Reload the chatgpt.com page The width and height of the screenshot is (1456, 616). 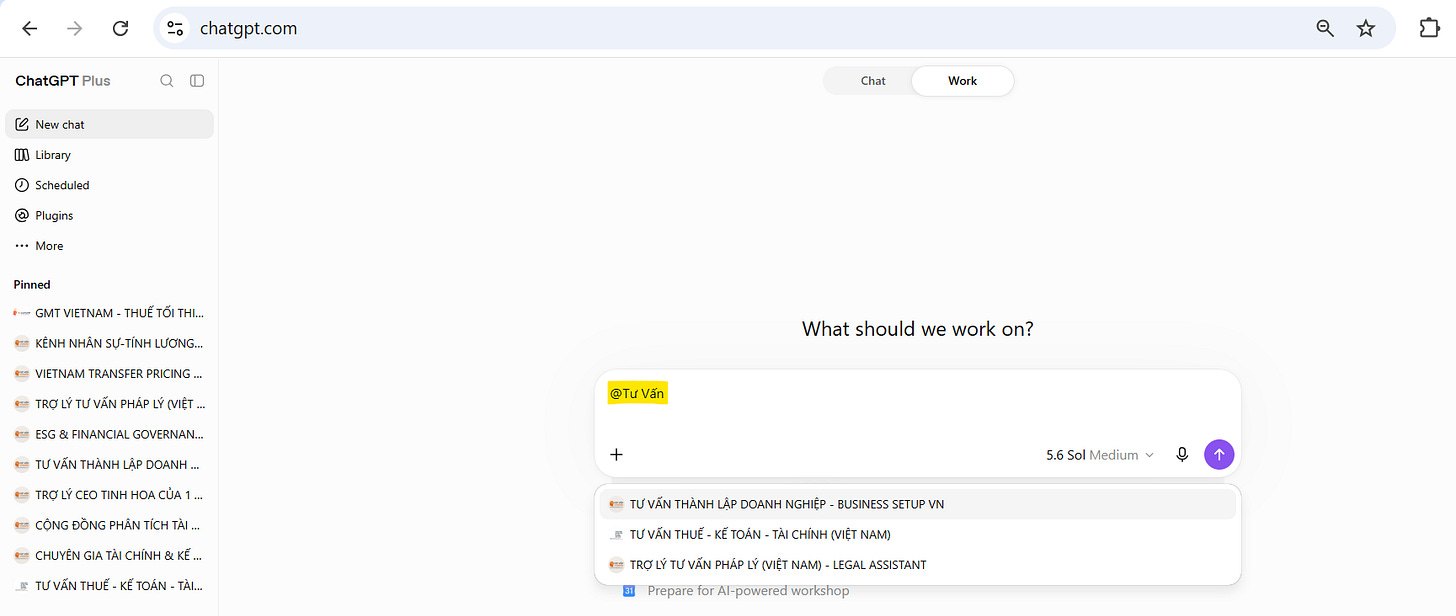tap(120, 28)
